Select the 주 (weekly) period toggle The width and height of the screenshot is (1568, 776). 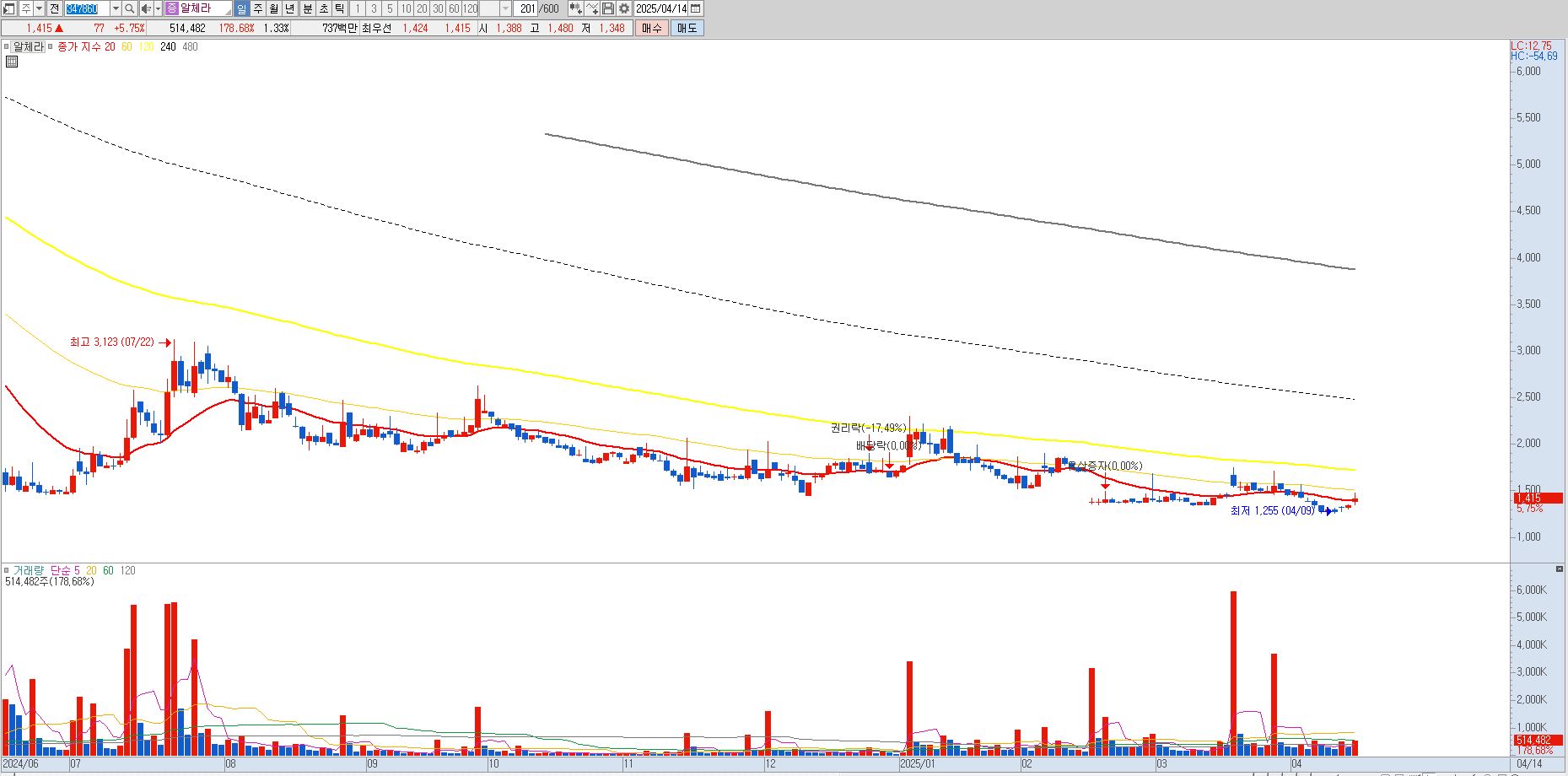pyautogui.click(x=258, y=8)
